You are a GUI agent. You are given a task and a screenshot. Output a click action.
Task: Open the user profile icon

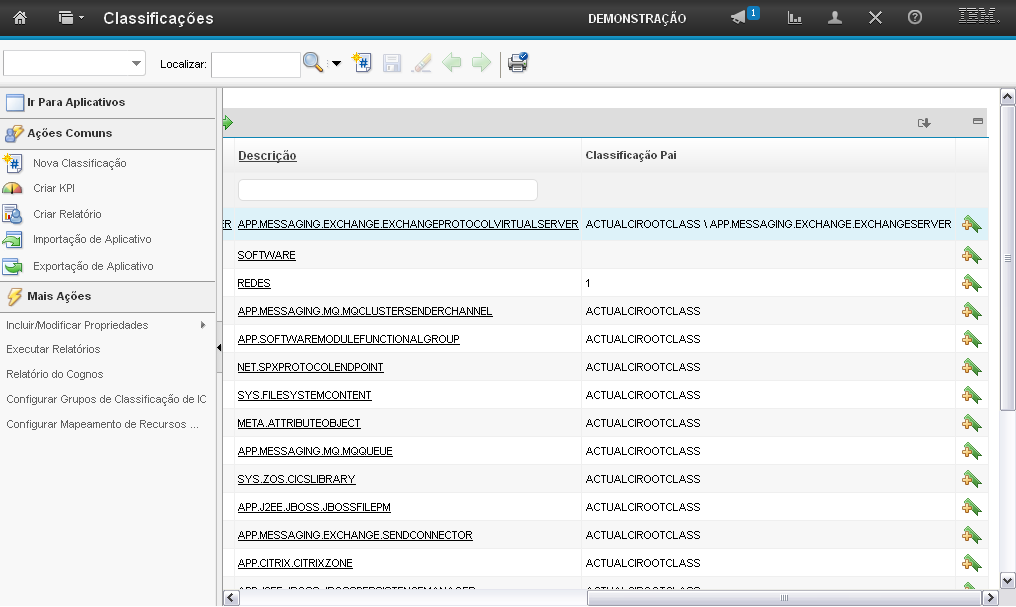(x=835, y=18)
